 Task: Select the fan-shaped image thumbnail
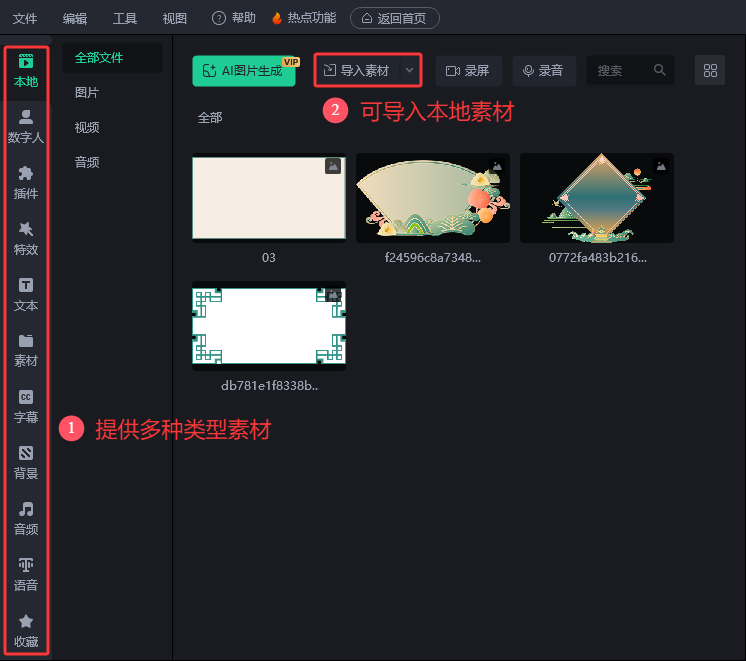[433, 197]
